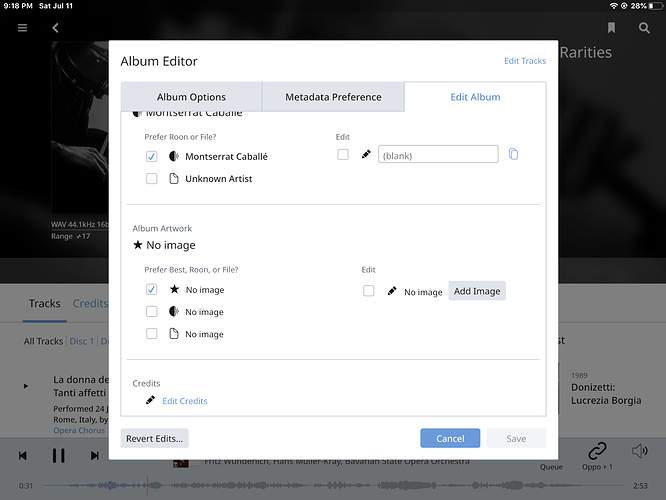Viewport: 666px width, 500px height.
Task: Click the pencil icon next to blank field
Action: tap(366, 154)
